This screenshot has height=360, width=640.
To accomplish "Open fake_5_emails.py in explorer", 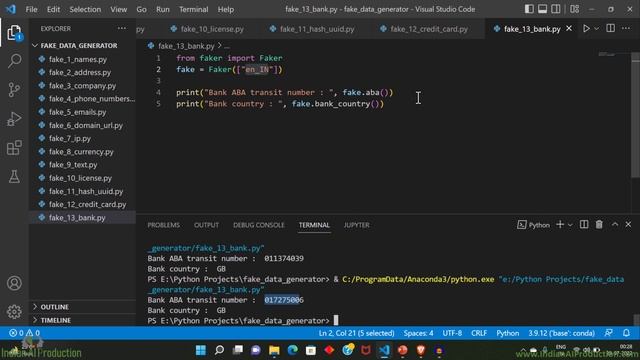I will [x=77, y=112].
